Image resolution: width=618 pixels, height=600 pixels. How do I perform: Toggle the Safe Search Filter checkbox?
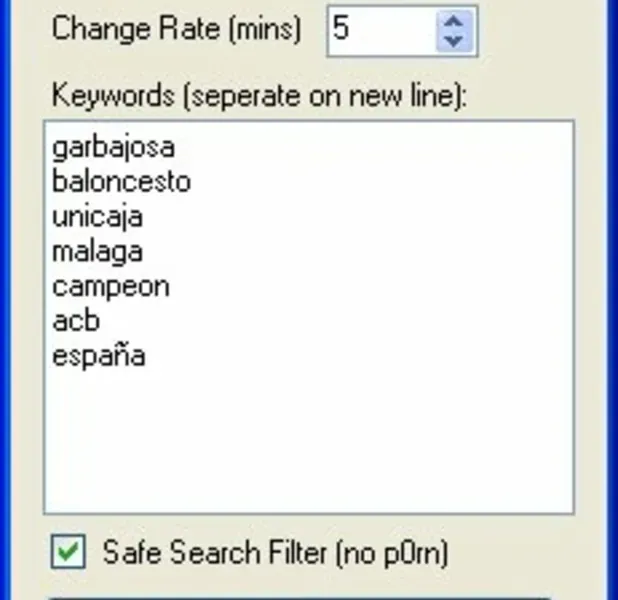pos(68,551)
